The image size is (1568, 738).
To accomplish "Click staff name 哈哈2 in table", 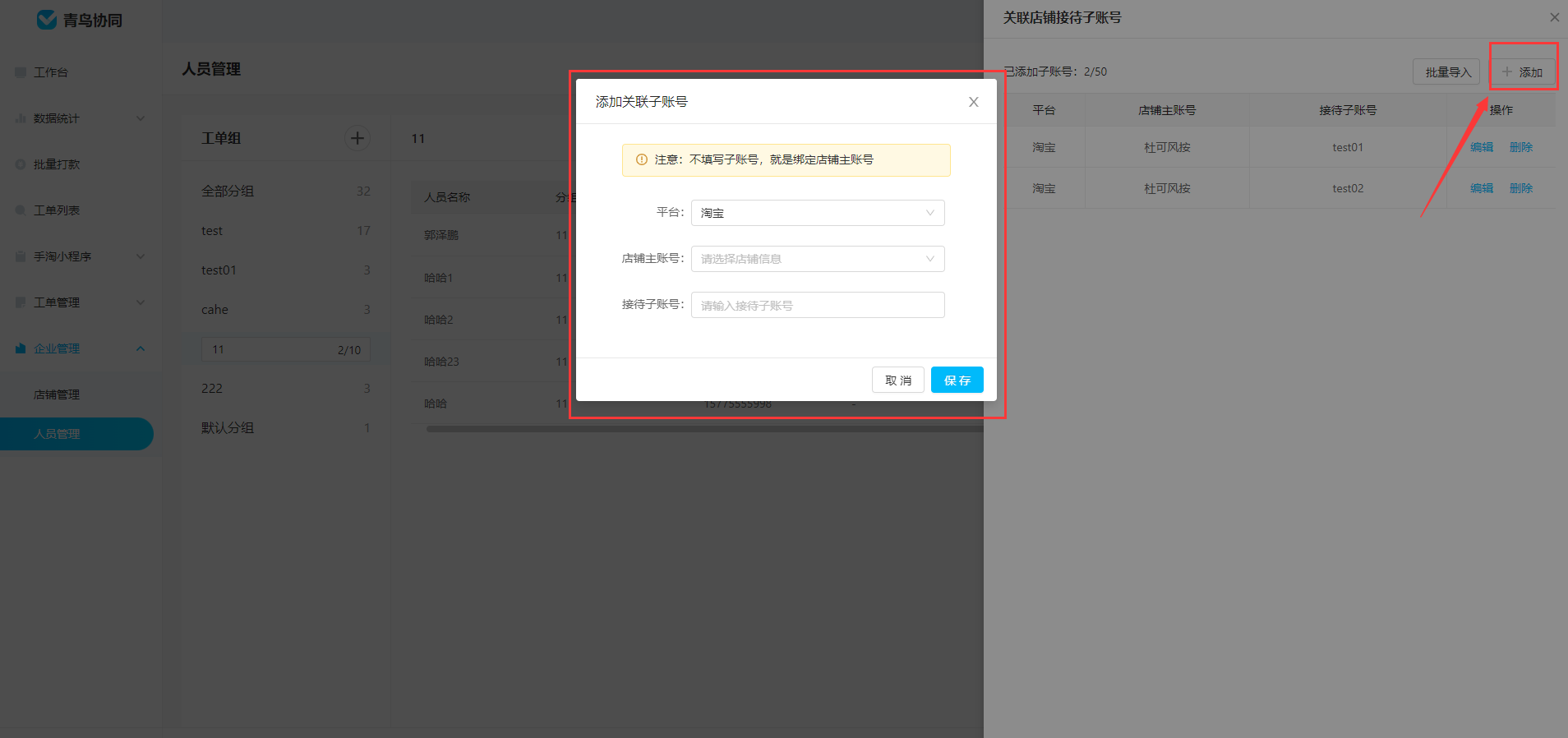I will click(x=439, y=320).
